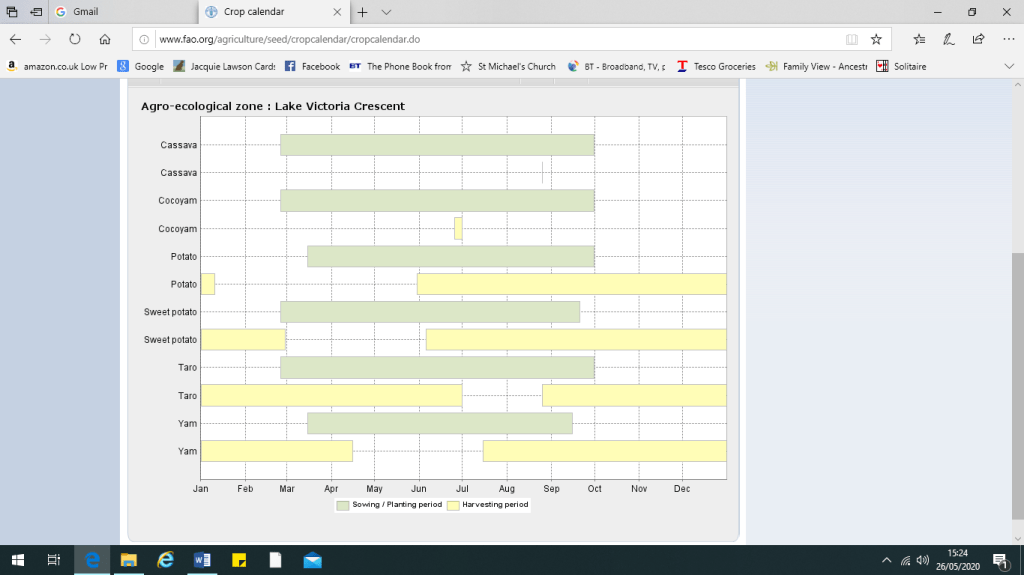Open reading view from the address bar
Image resolution: width=1024 pixels, height=575 pixels.
[851, 39]
